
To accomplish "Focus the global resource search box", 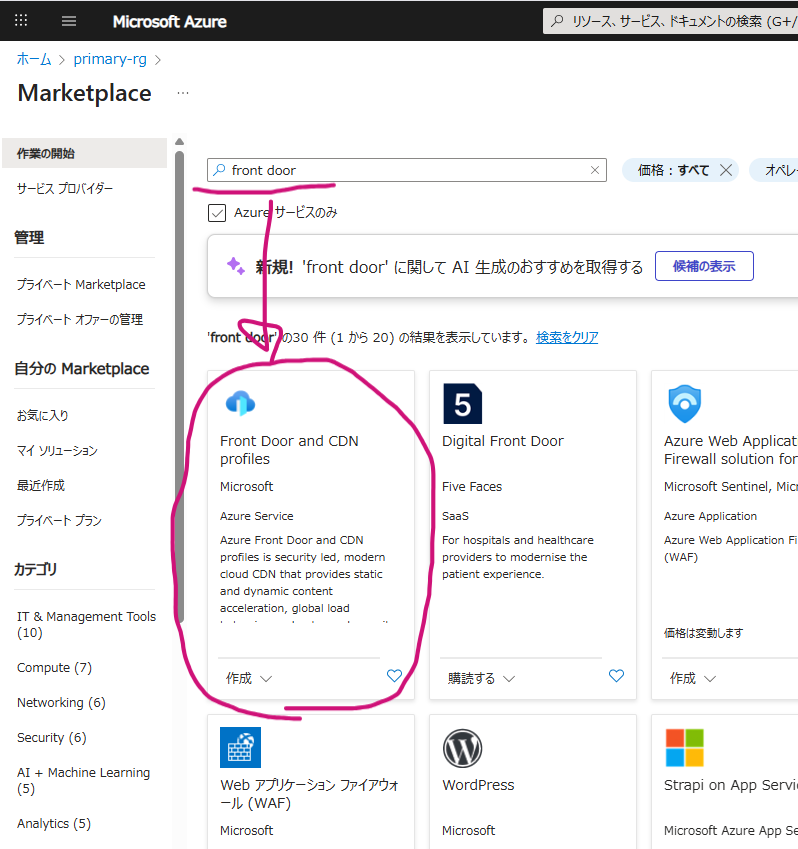I will [670, 21].
